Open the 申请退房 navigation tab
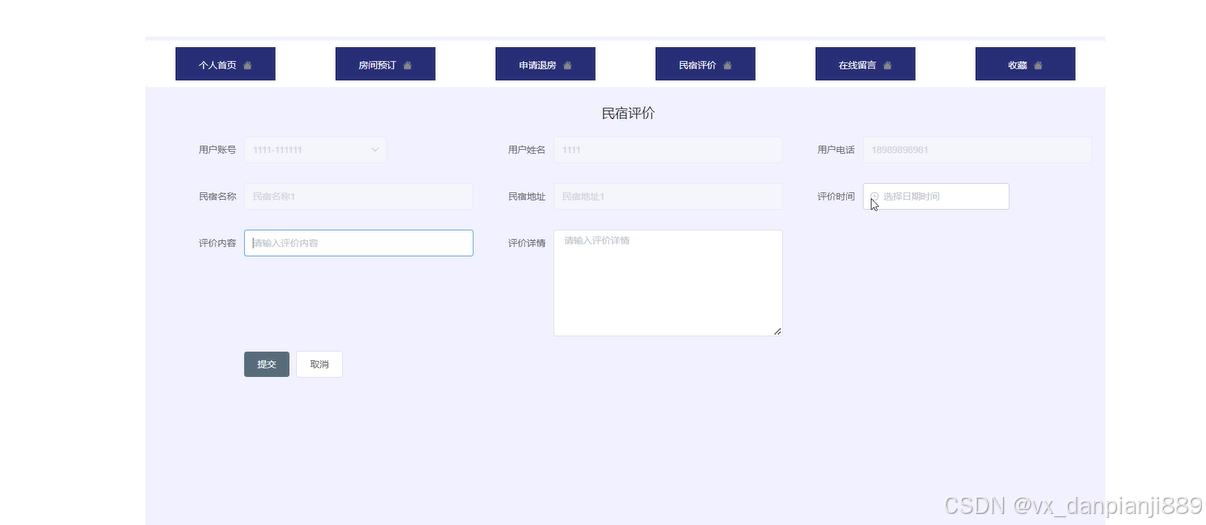The image size is (1206, 525). (545, 64)
